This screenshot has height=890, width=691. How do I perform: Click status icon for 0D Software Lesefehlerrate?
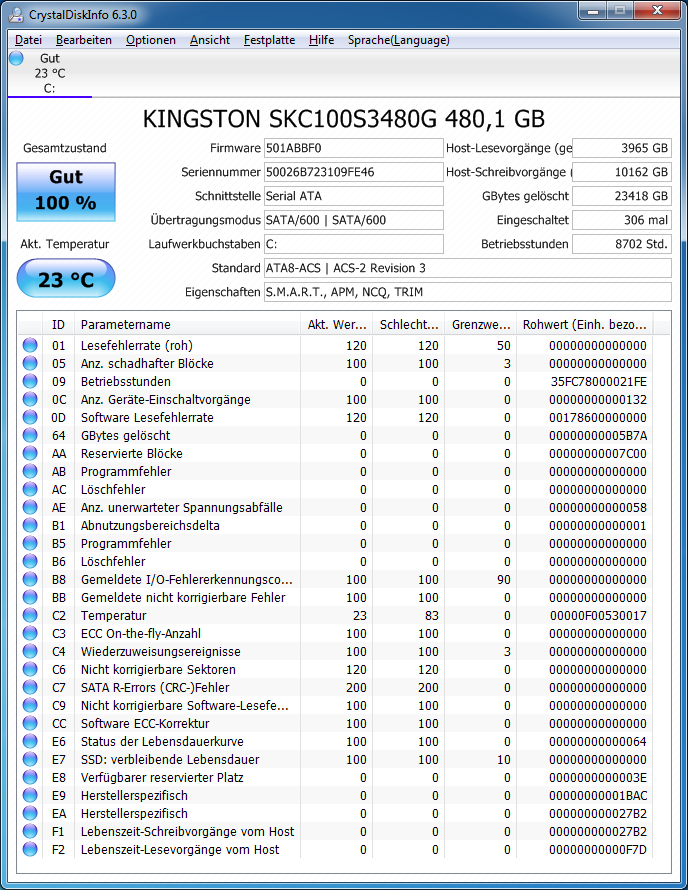30,417
